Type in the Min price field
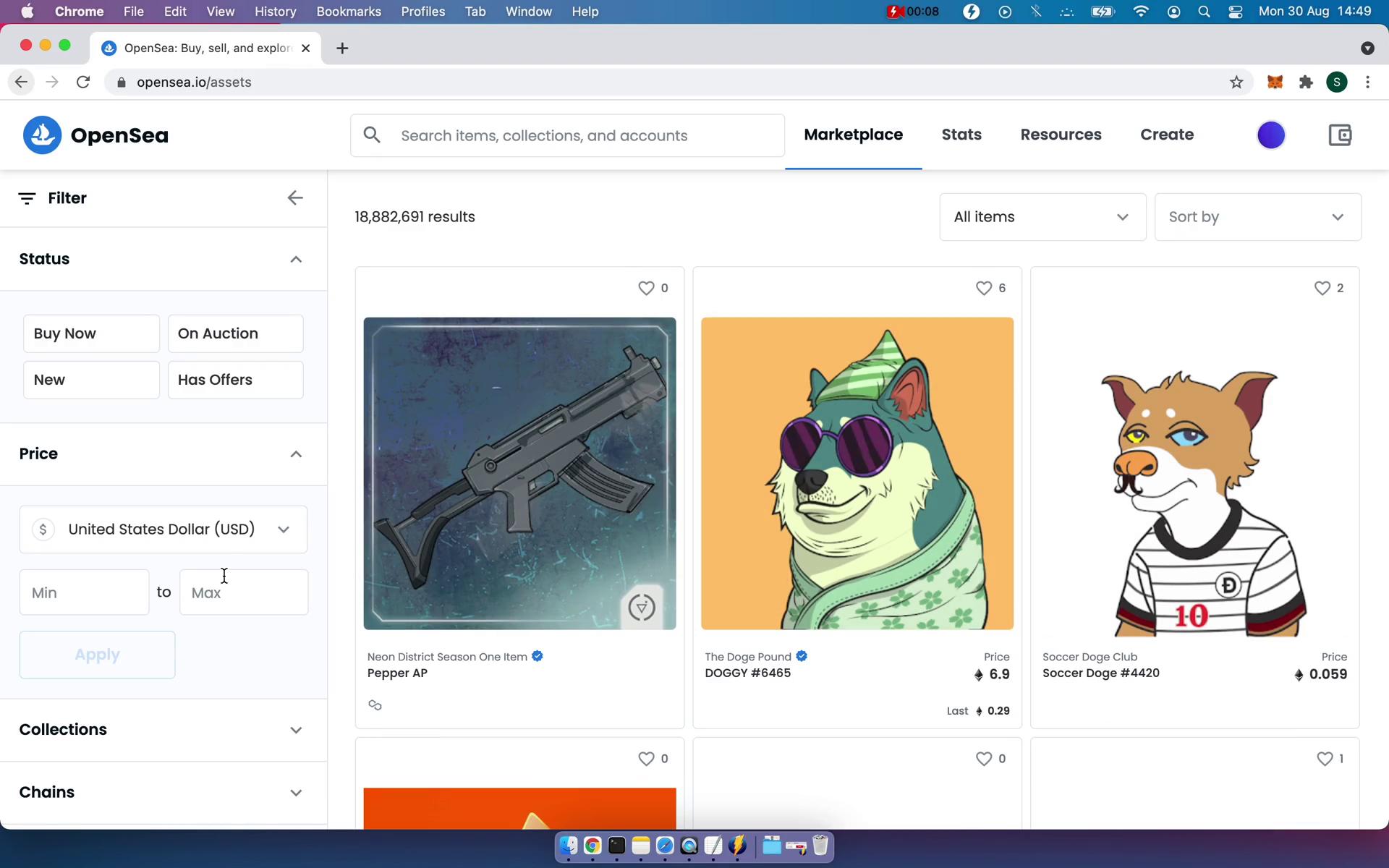The width and height of the screenshot is (1389, 868). tap(83, 592)
